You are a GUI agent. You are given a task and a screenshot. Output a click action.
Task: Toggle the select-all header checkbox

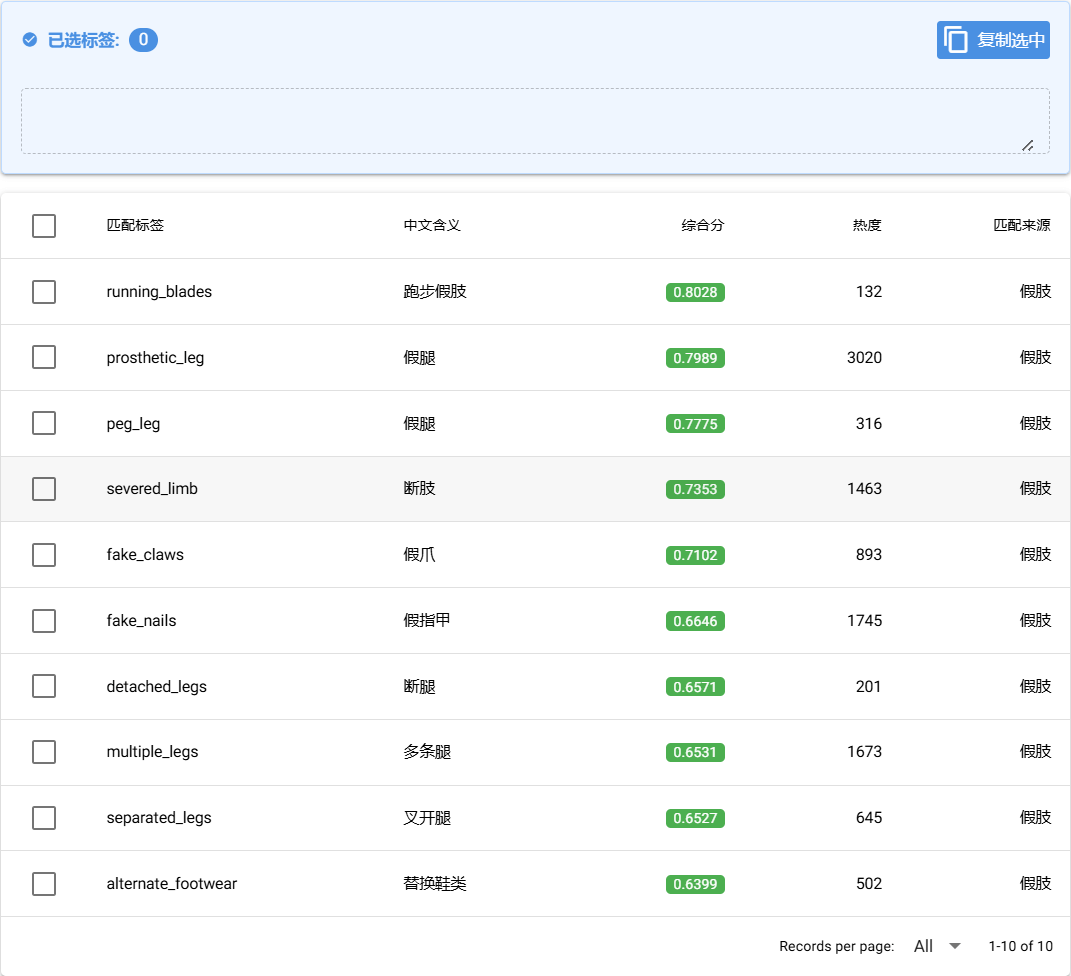(x=44, y=226)
